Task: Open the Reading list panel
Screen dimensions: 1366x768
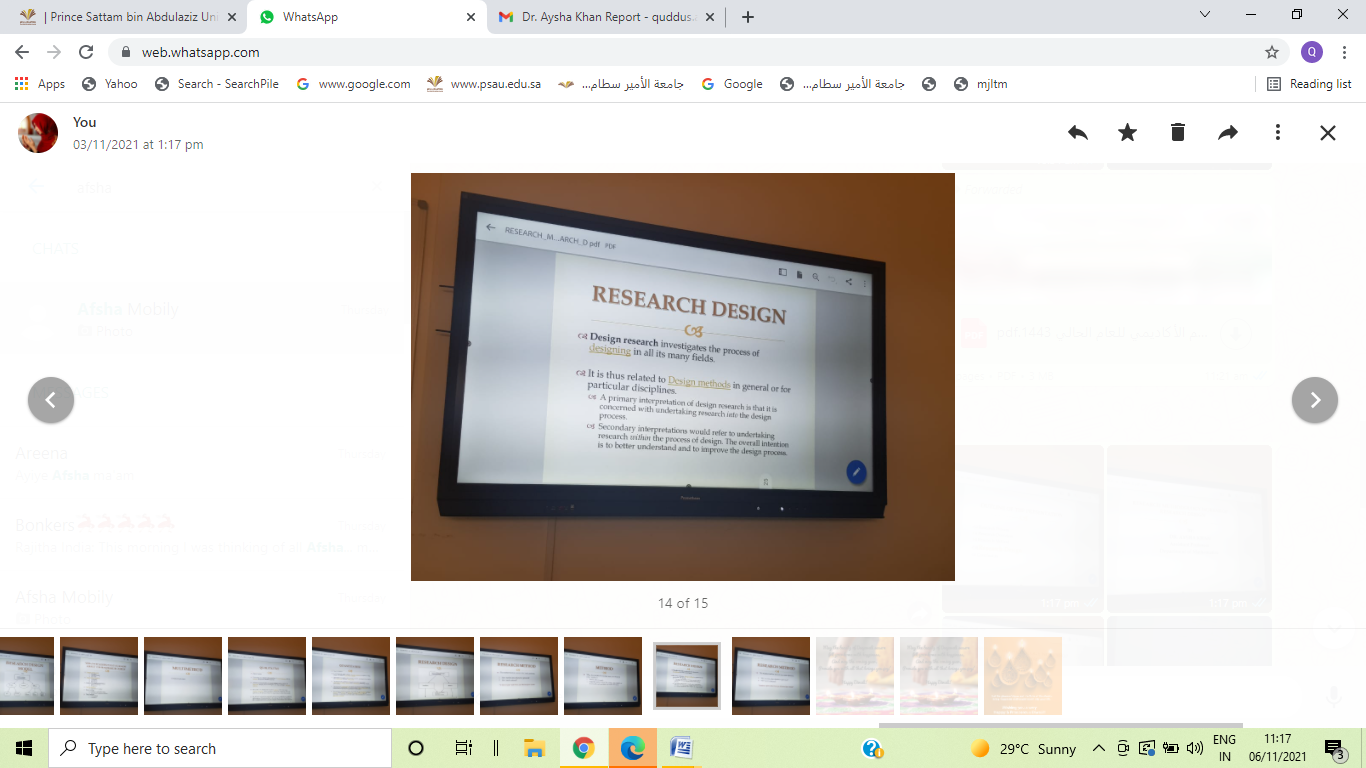Action: pyautogui.click(x=1309, y=84)
